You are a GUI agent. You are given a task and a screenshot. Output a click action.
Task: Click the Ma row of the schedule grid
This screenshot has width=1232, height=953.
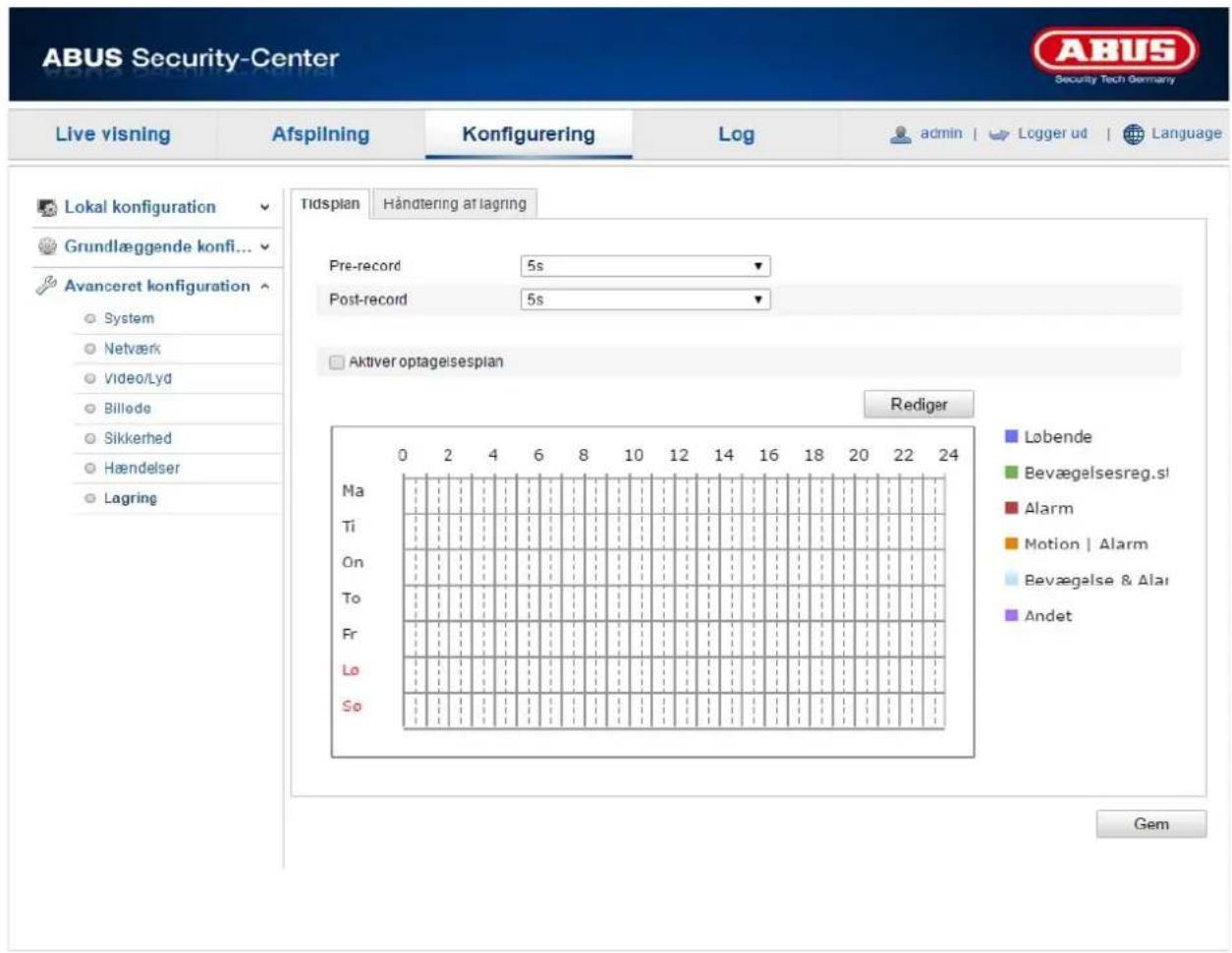[674, 495]
